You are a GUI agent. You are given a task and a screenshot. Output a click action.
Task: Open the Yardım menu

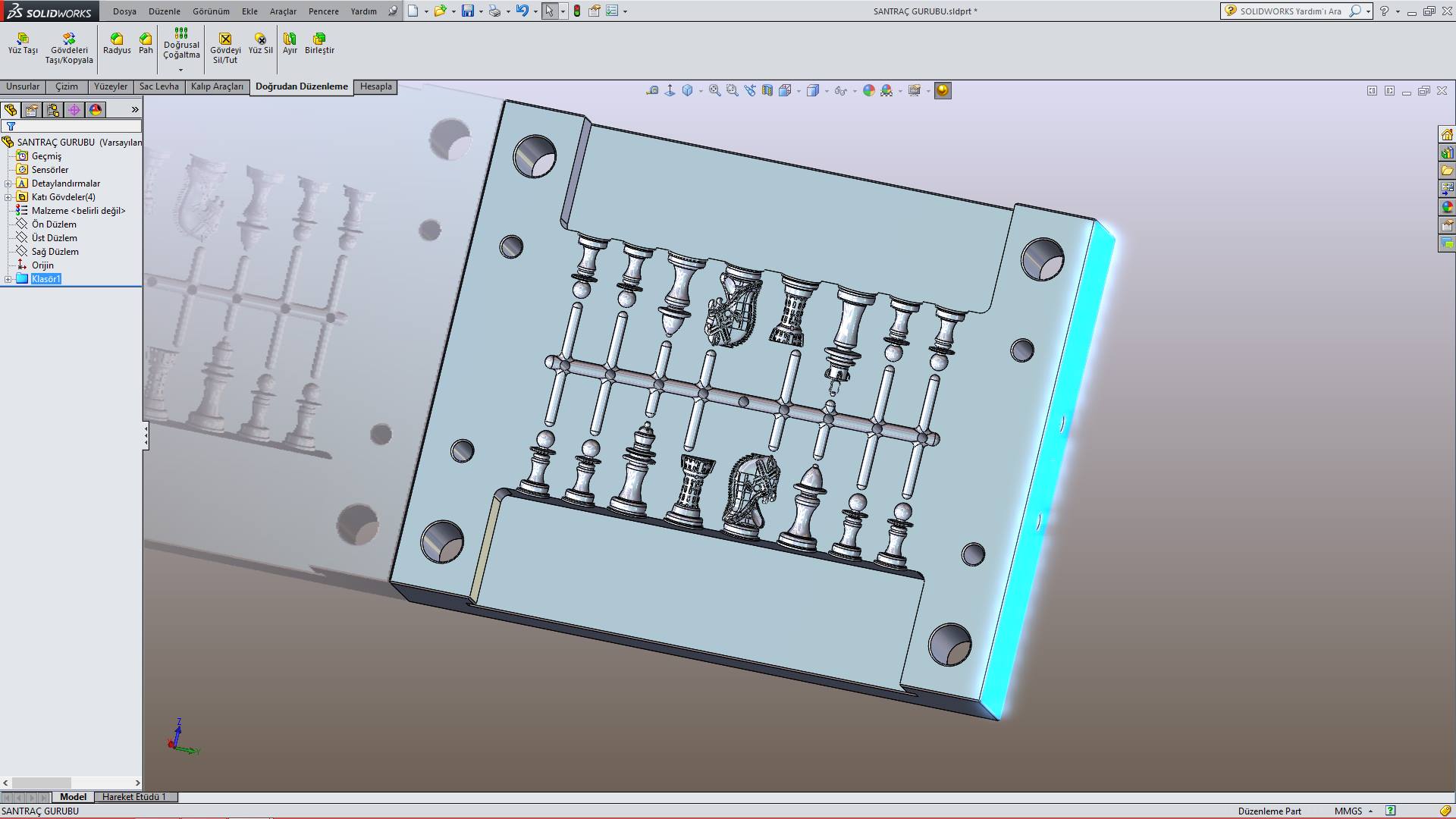point(363,11)
